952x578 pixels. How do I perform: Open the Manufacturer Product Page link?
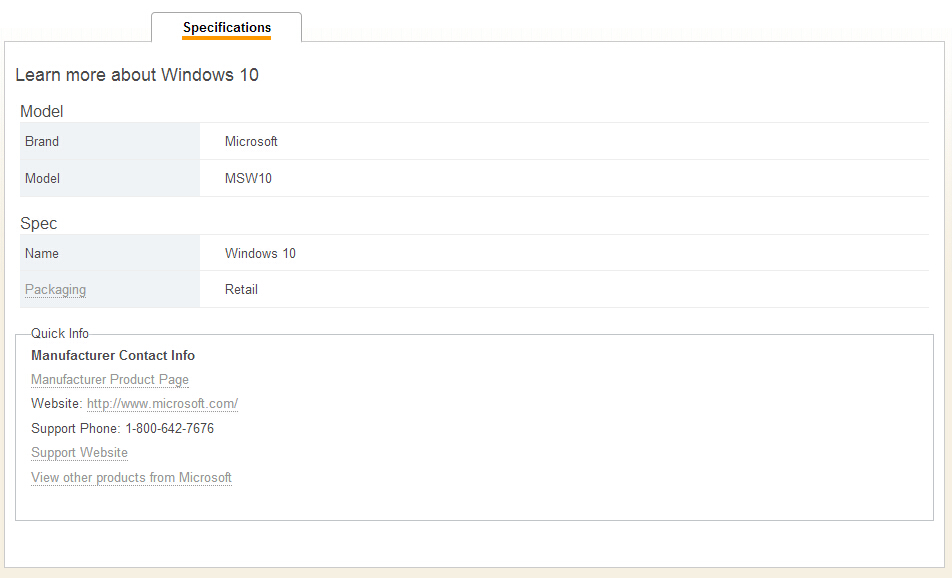click(x=110, y=379)
